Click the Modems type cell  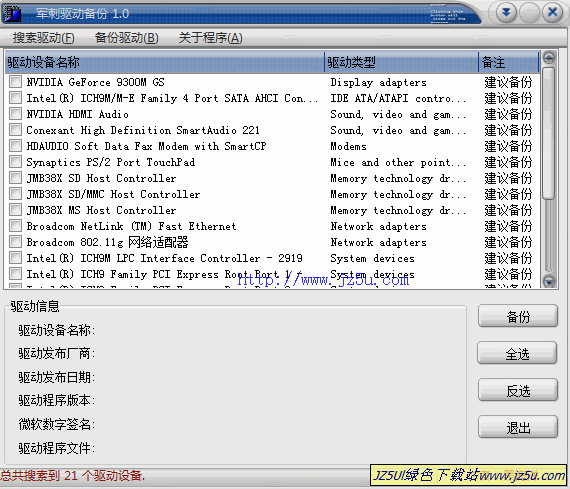348,146
